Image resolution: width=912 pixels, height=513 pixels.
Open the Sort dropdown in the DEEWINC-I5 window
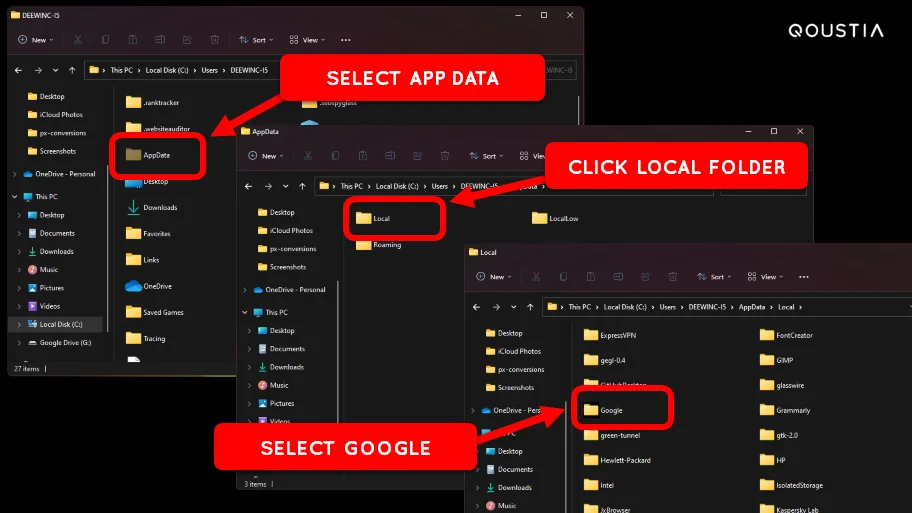[256, 40]
